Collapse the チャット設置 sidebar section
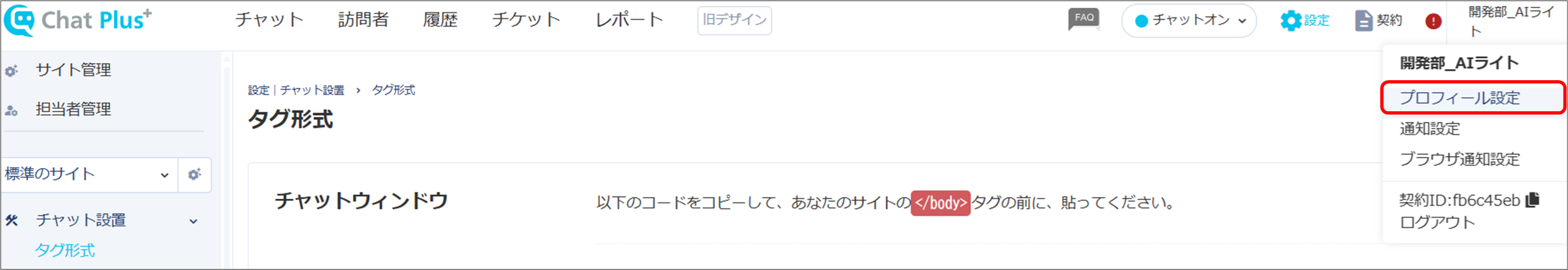This screenshot has width=1568, height=270. [193, 220]
